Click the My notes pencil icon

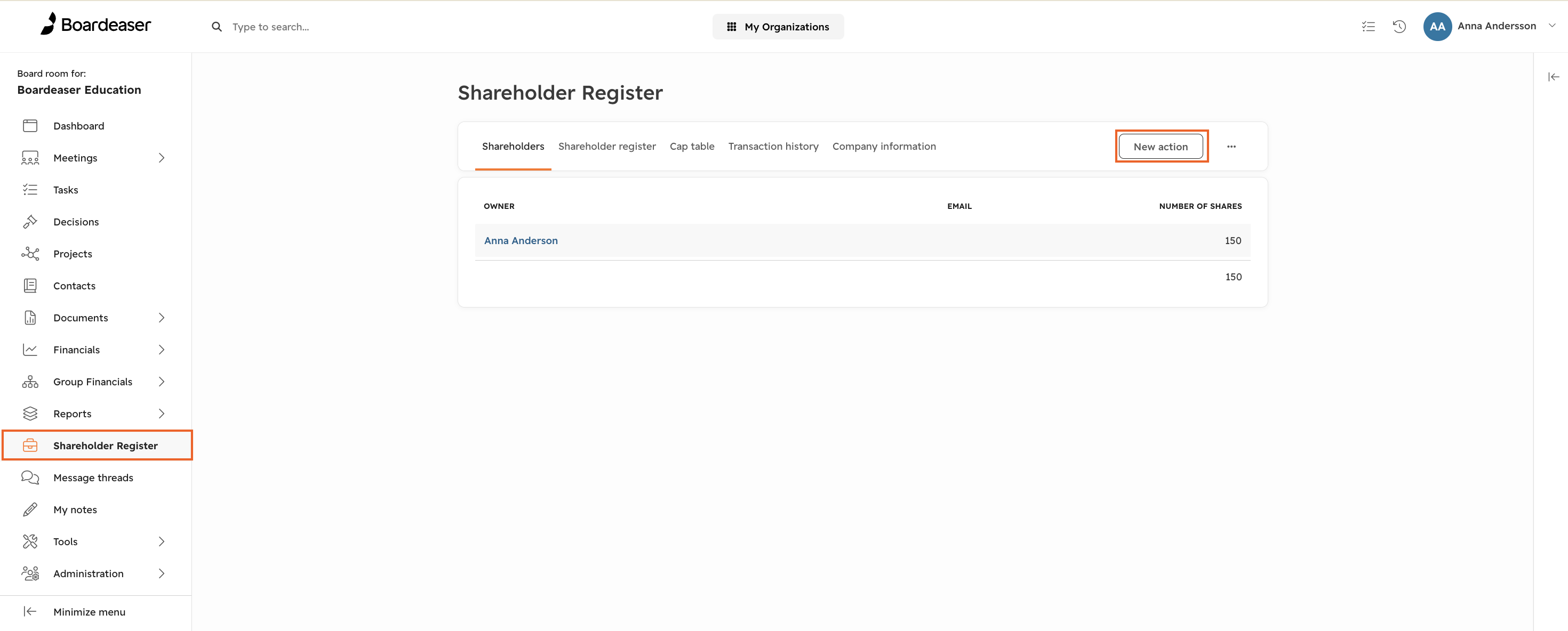click(30, 509)
